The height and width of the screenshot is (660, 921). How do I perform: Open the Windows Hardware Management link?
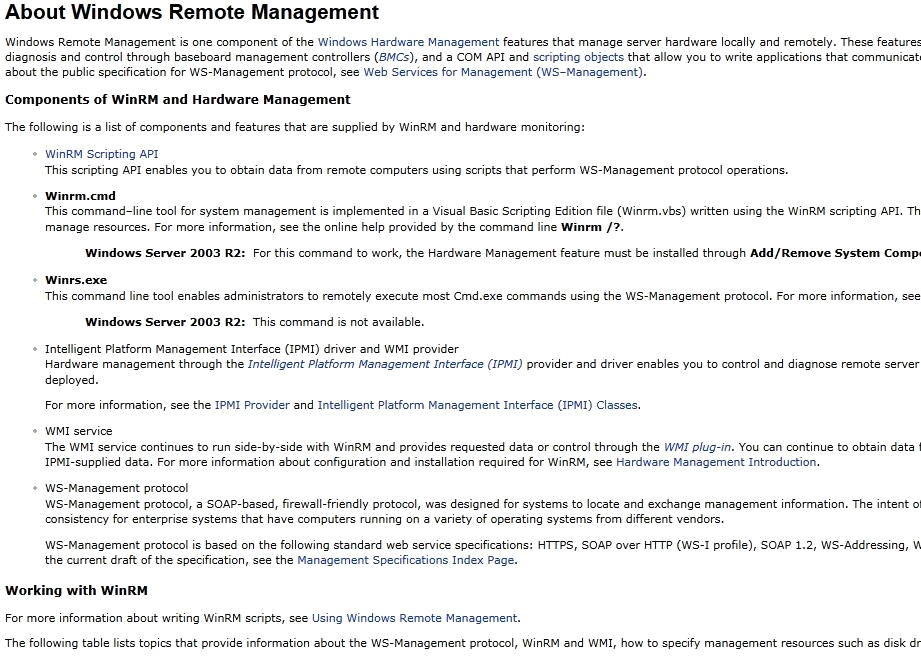[x=408, y=42]
